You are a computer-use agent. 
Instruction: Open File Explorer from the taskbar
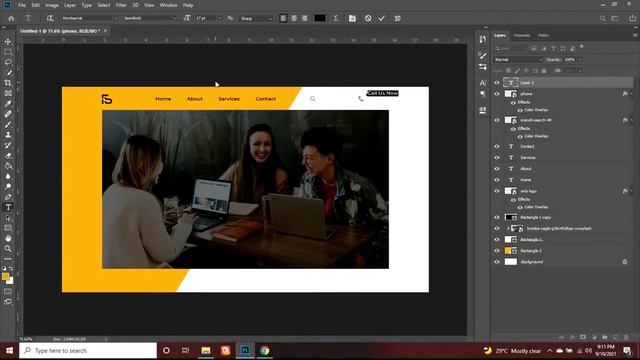coord(206,351)
